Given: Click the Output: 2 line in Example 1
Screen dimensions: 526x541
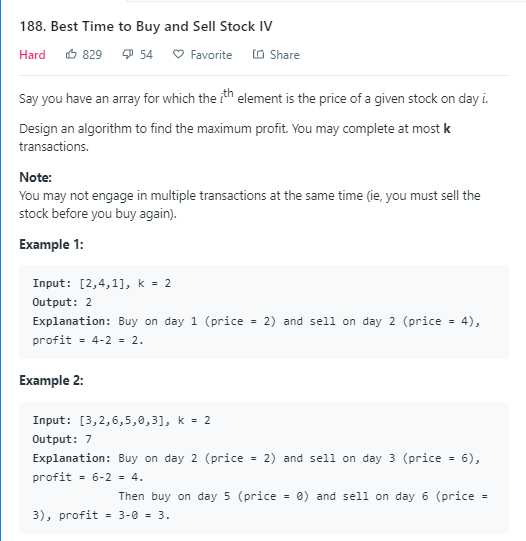Looking at the screenshot, I should 62,302.
